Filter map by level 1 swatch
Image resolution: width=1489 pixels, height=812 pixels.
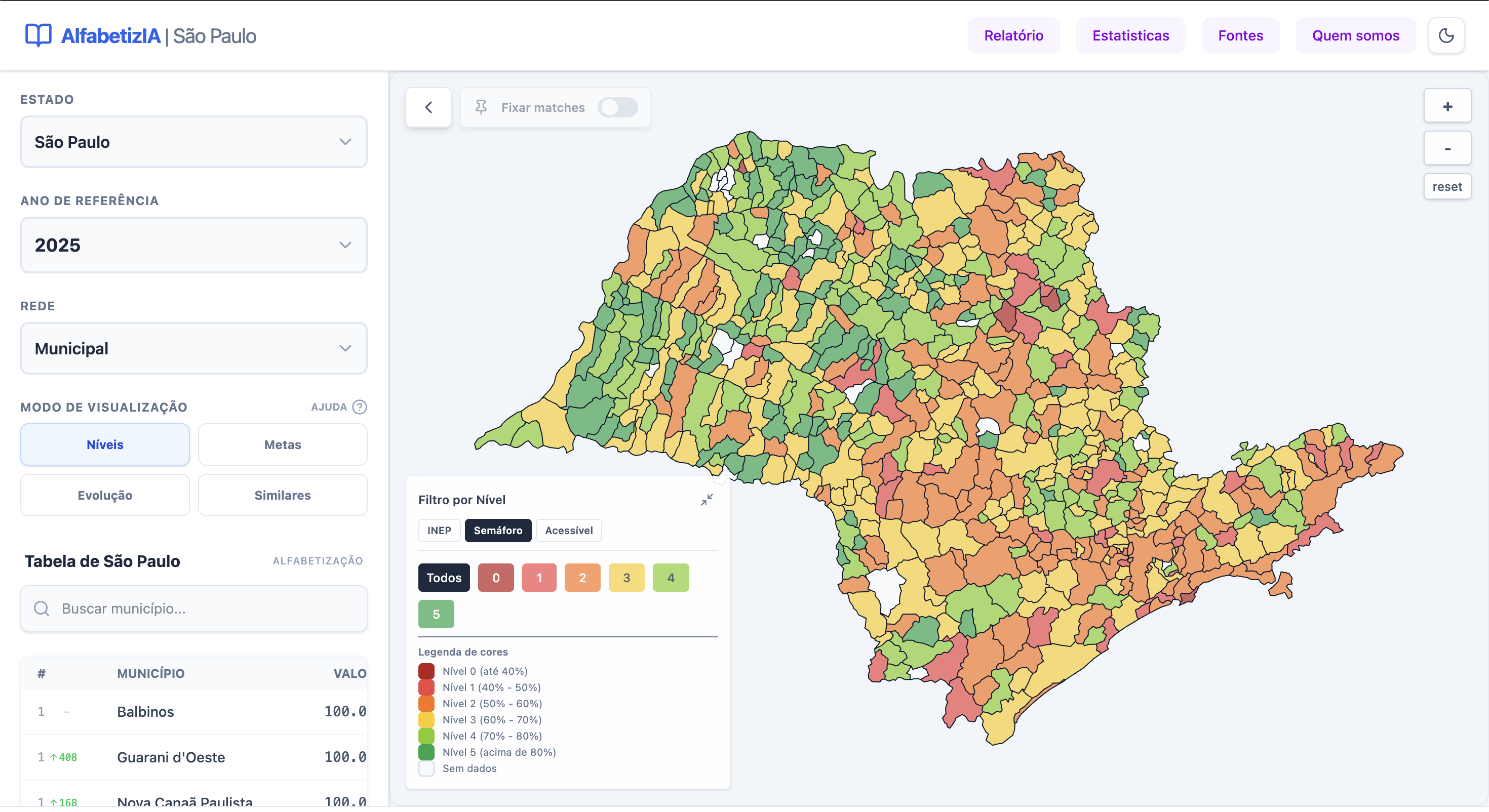click(x=539, y=577)
